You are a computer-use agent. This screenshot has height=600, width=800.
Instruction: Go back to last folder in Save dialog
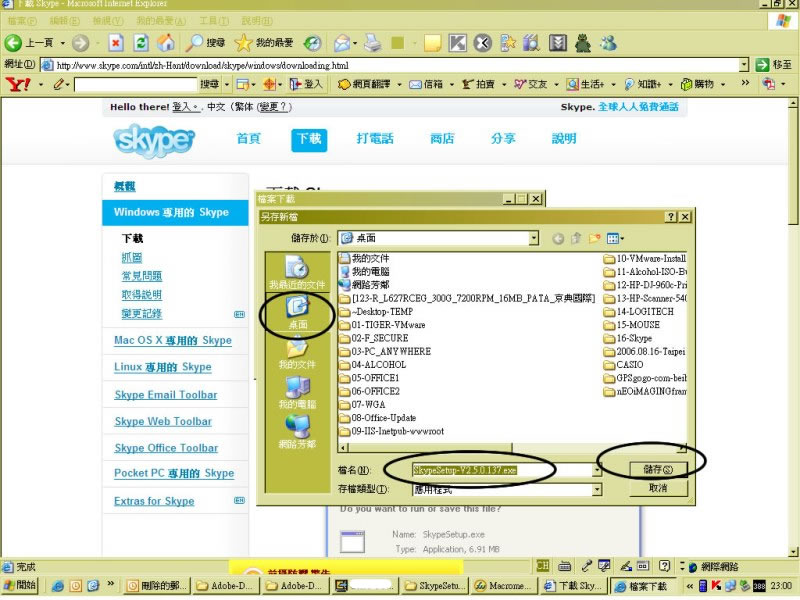(x=558, y=238)
